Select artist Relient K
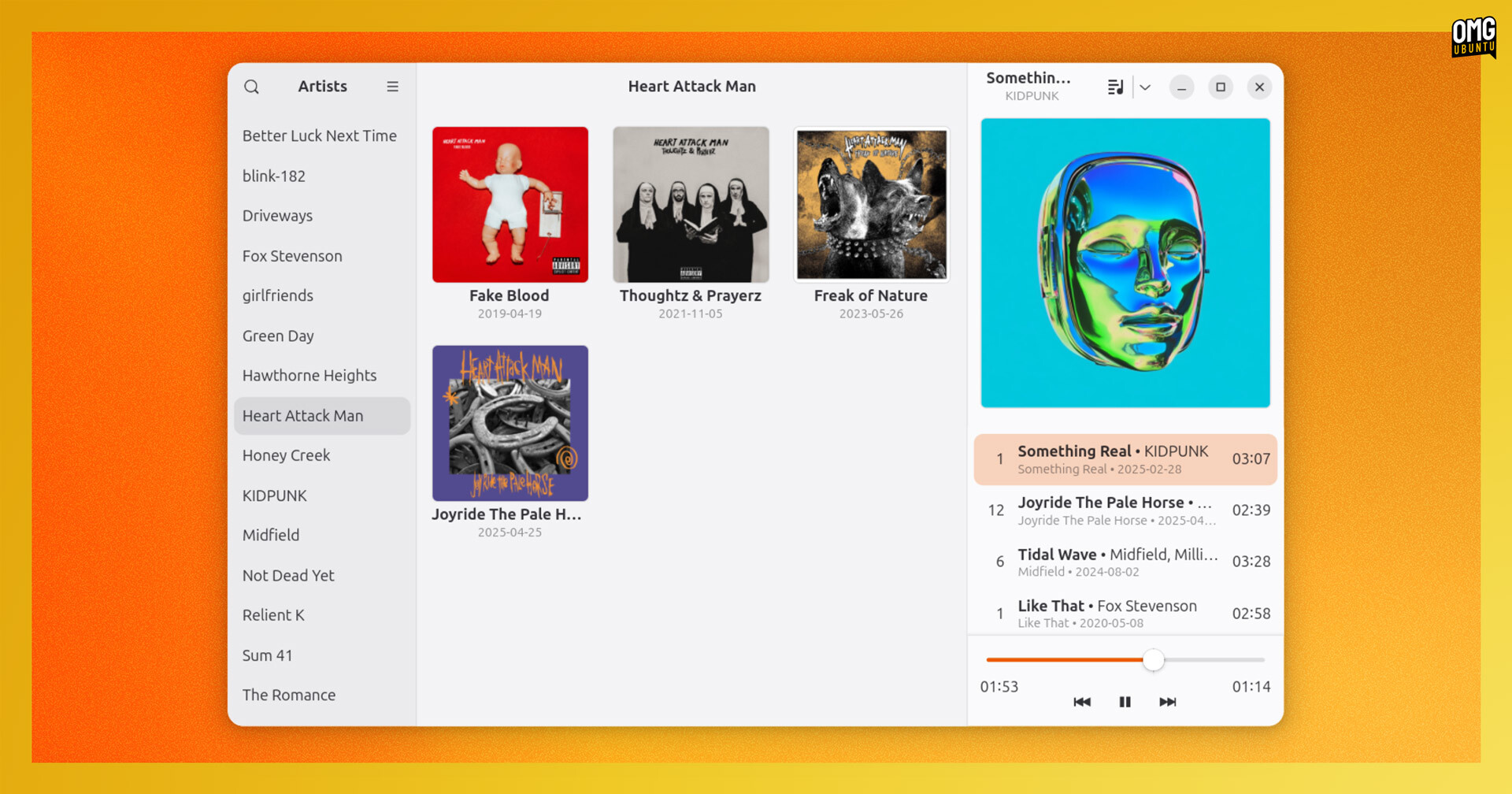The image size is (1512, 794). pos(322,615)
